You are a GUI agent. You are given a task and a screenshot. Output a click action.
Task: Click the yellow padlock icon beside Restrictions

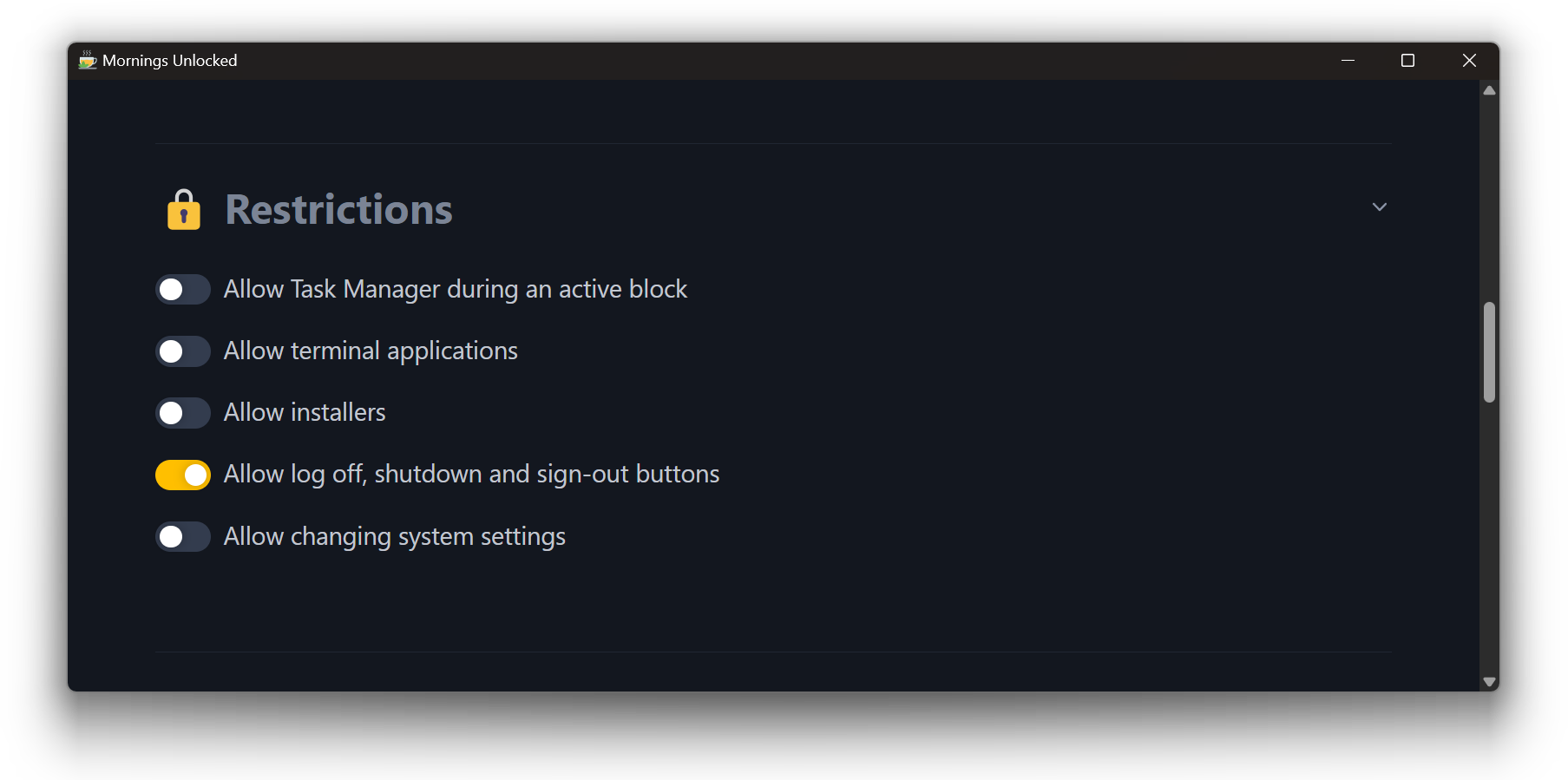click(183, 210)
